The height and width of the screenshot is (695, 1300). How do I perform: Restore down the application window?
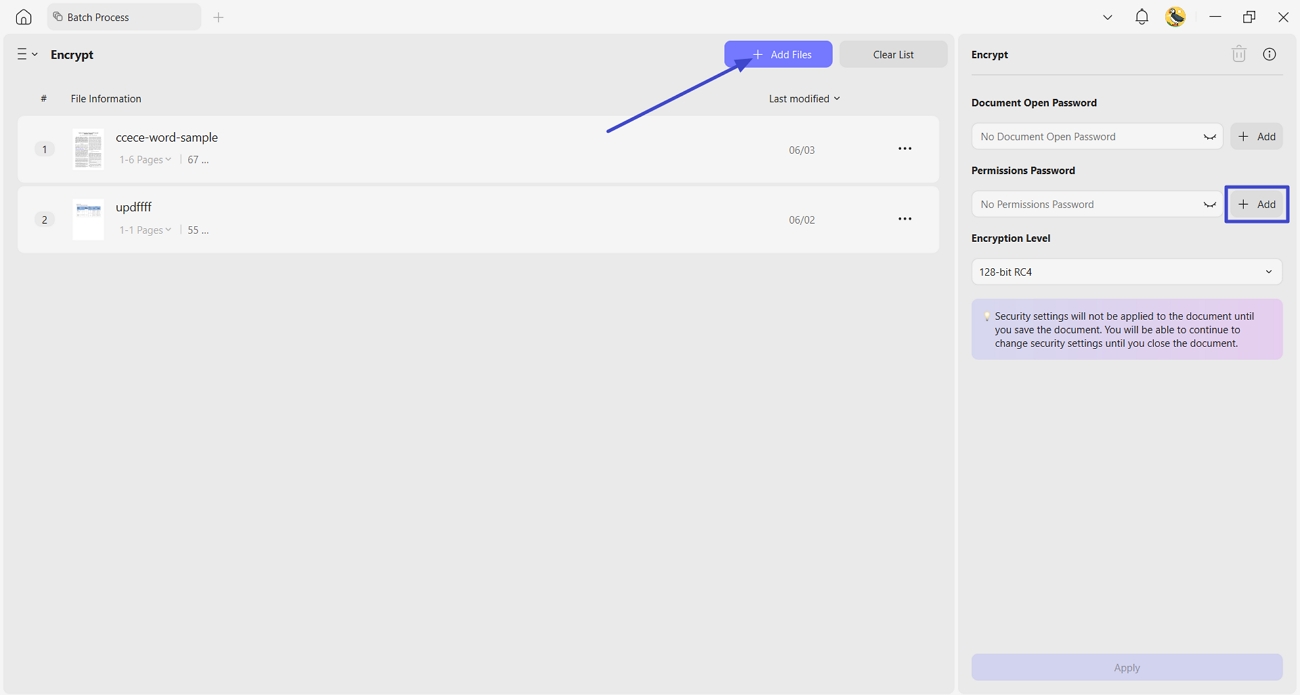[1249, 17]
